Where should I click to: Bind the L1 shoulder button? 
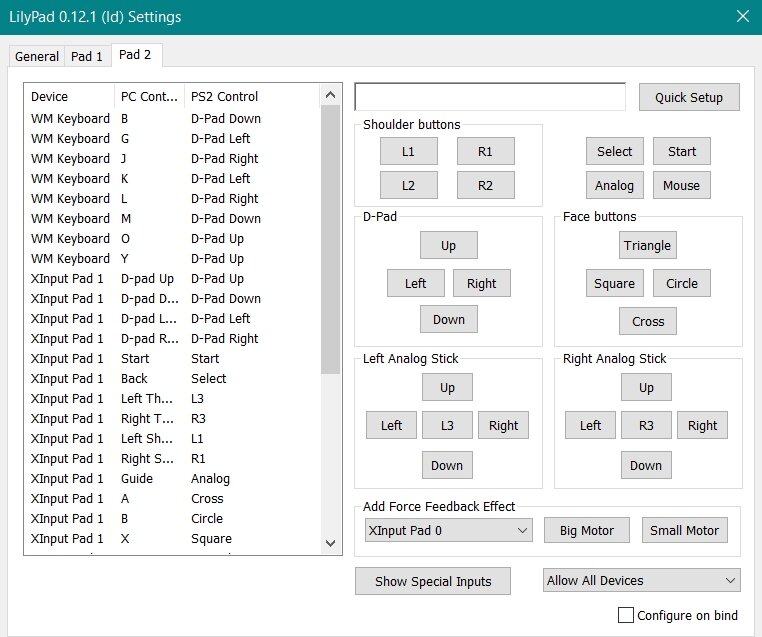[x=409, y=151]
